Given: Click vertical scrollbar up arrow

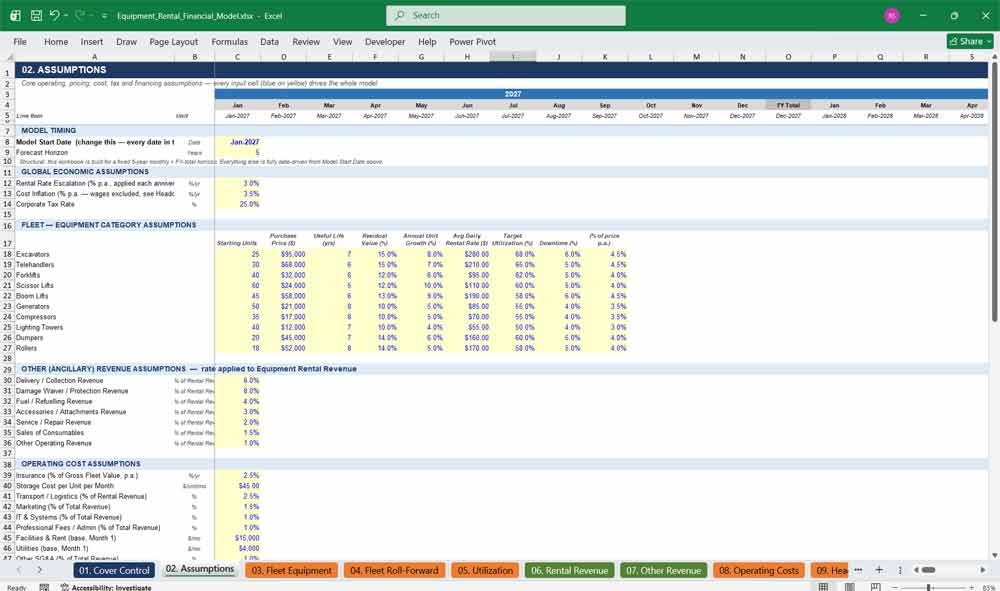Looking at the screenshot, I should coord(994,57).
